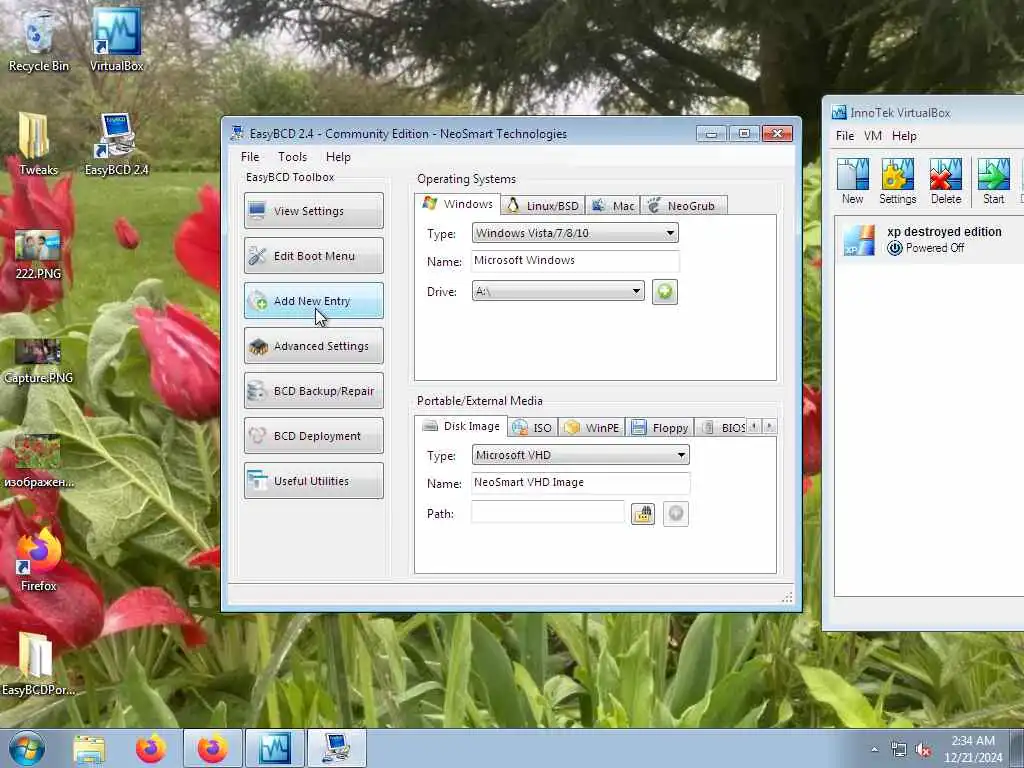Image resolution: width=1024 pixels, height=768 pixels.
Task: Click the Microsoft Windows name field
Action: point(575,261)
